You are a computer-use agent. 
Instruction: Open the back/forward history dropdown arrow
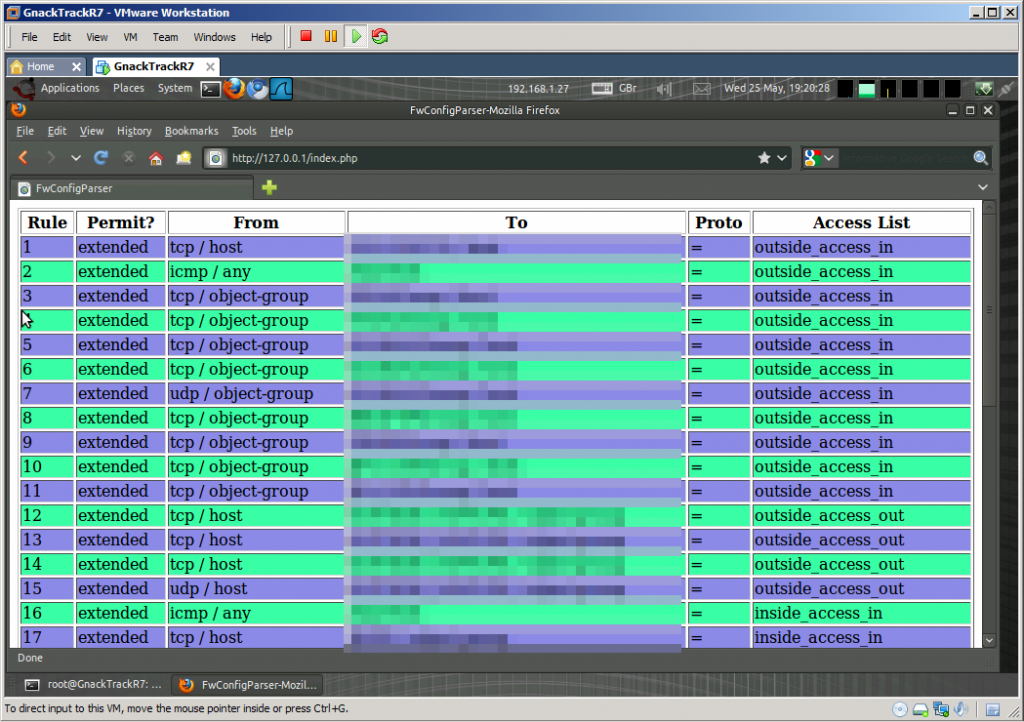(76, 158)
